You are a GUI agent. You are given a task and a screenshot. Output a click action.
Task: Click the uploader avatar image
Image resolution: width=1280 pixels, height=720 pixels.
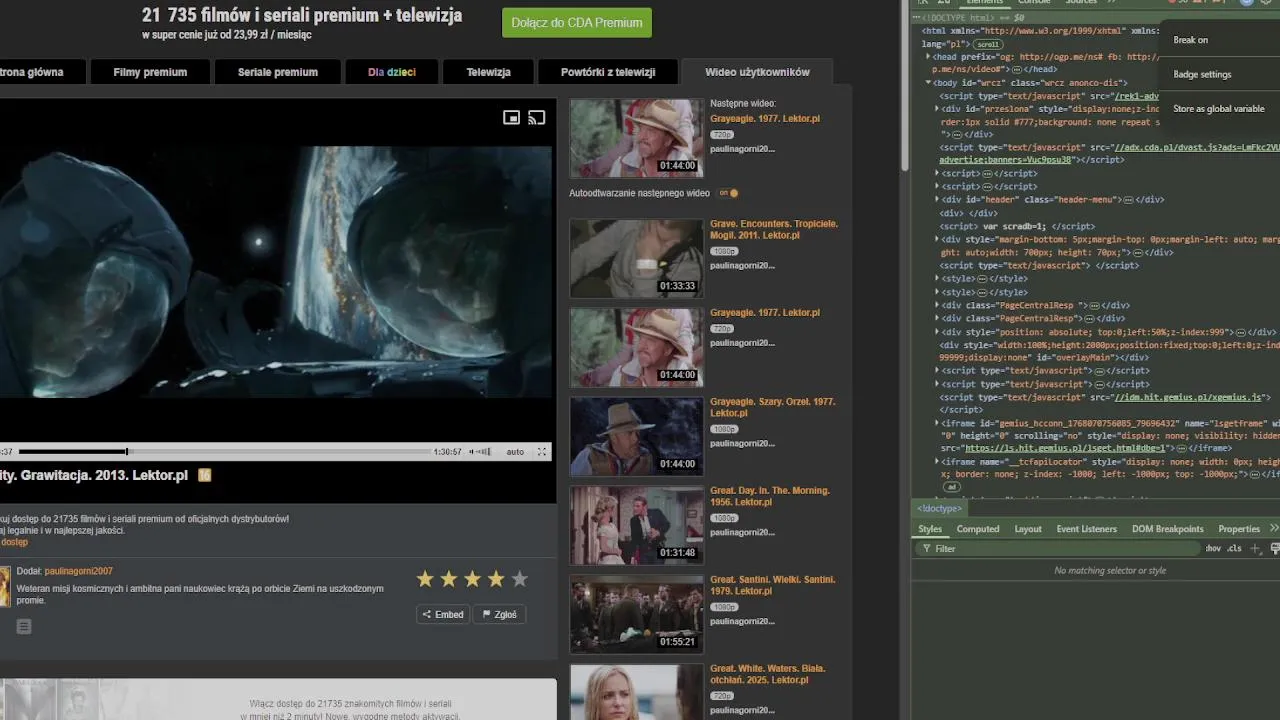(5, 586)
